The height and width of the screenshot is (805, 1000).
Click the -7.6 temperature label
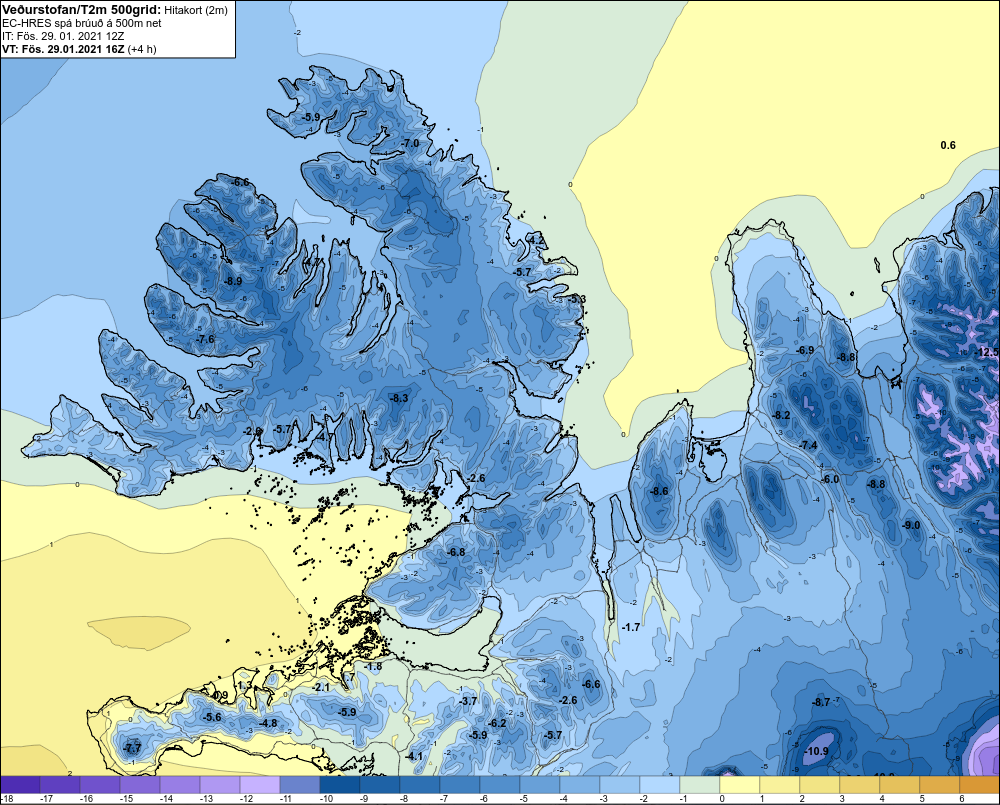[x=205, y=339]
